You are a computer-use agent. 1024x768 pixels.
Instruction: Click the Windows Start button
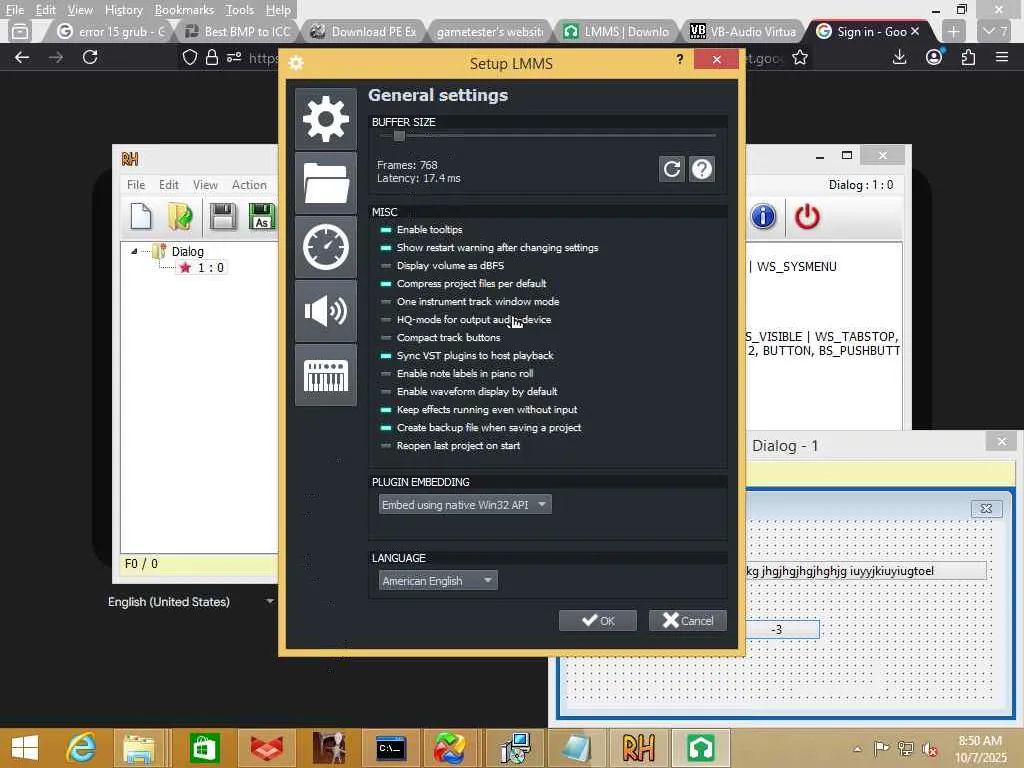(x=25, y=748)
